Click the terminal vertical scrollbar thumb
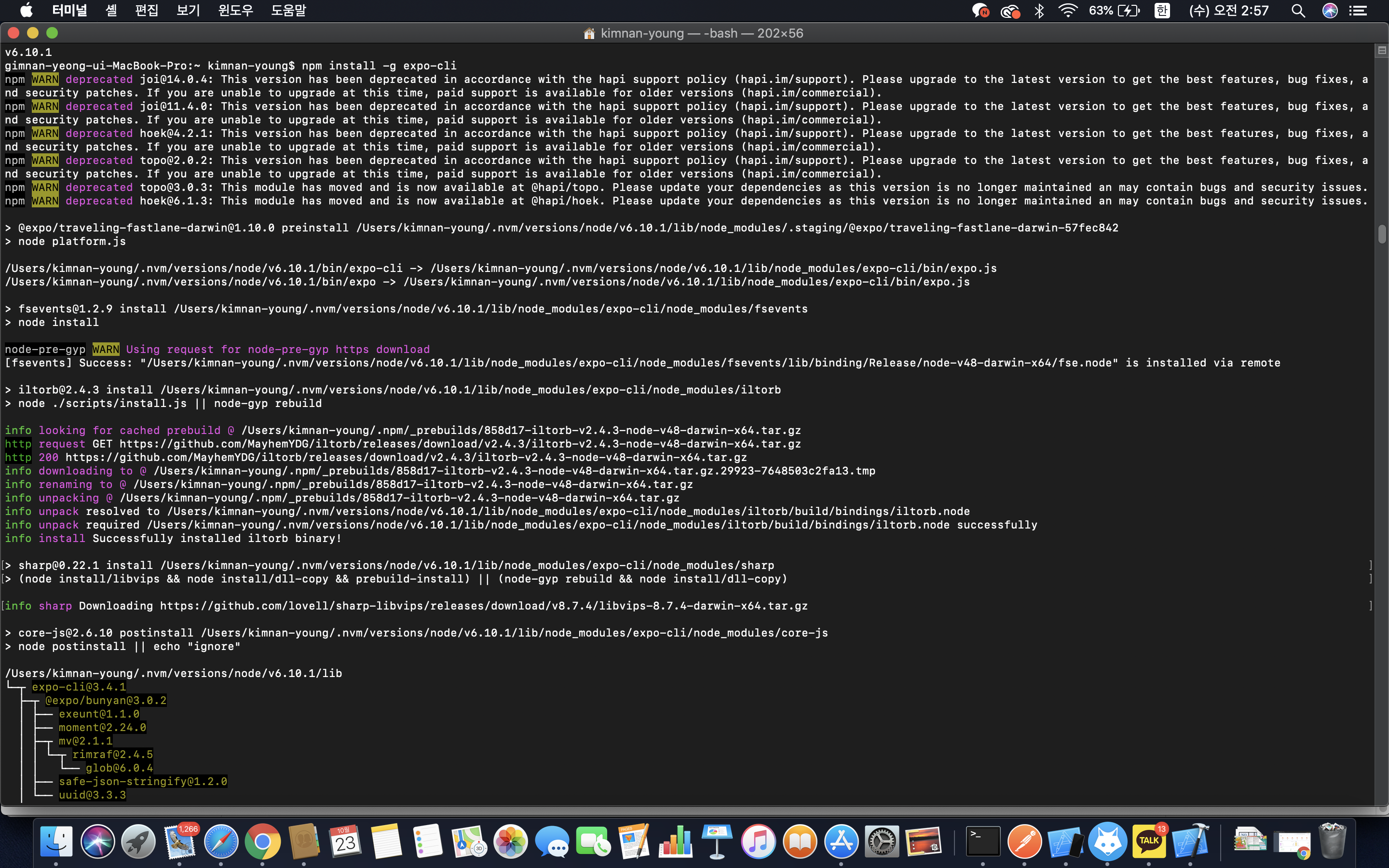The width and height of the screenshot is (1389, 868). (1382, 234)
